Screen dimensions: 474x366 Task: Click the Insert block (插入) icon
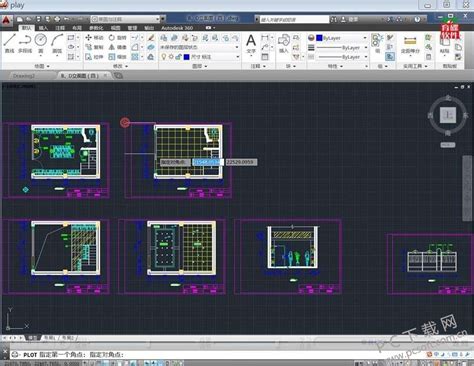[x=284, y=44]
